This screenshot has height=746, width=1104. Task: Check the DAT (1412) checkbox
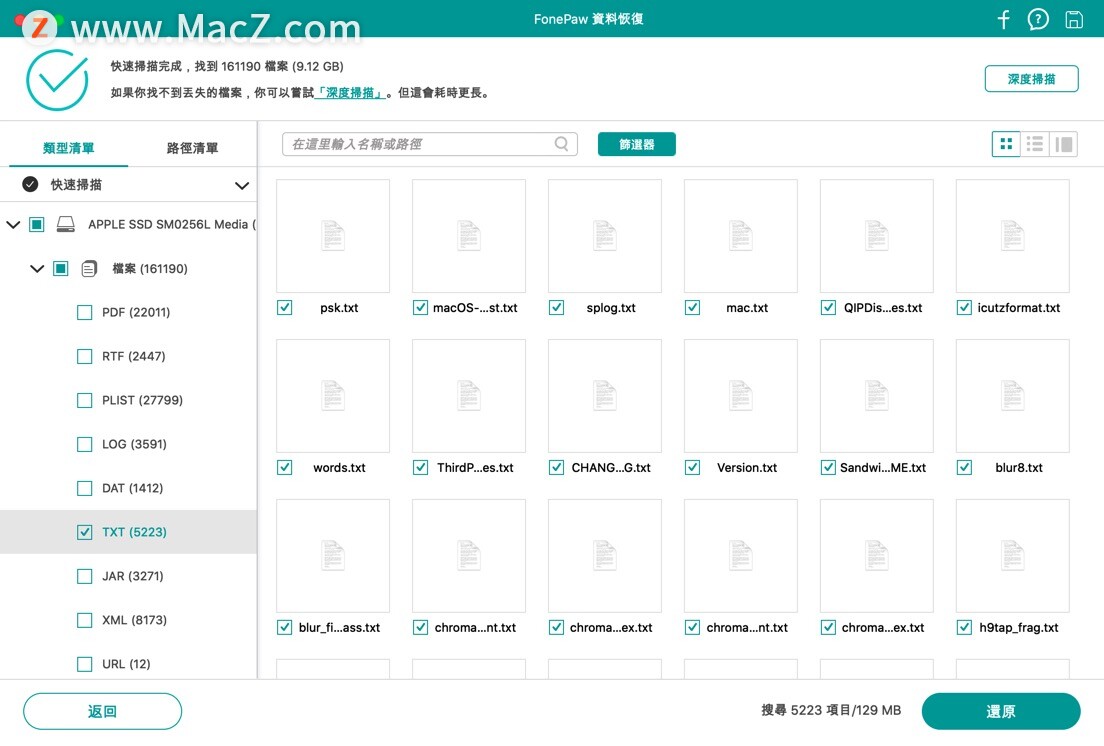coord(84,488)
